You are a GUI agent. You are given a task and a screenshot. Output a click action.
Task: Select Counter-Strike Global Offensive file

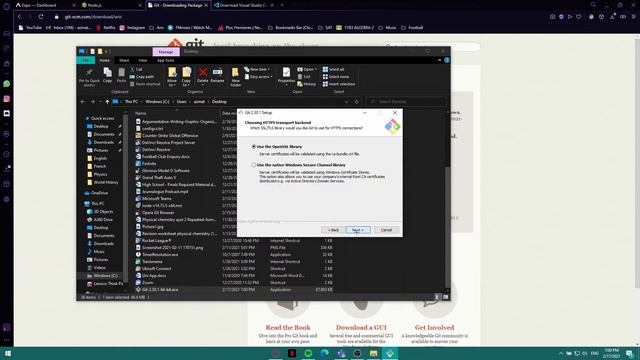point(170,136)
